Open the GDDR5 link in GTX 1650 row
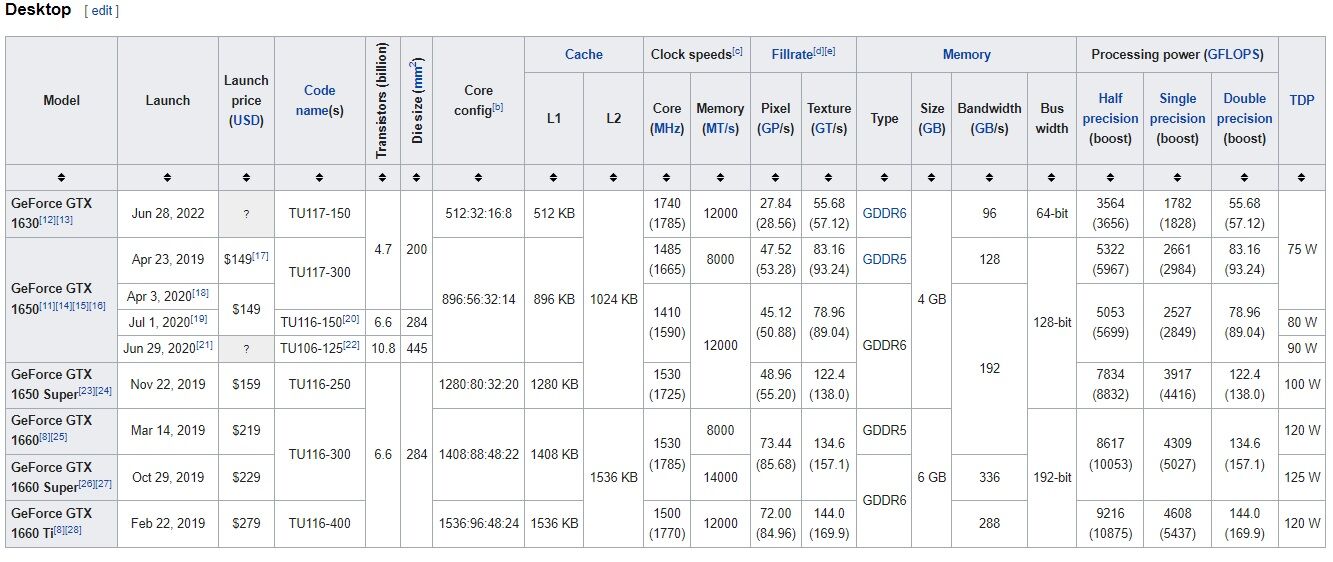 coord(884,258)
